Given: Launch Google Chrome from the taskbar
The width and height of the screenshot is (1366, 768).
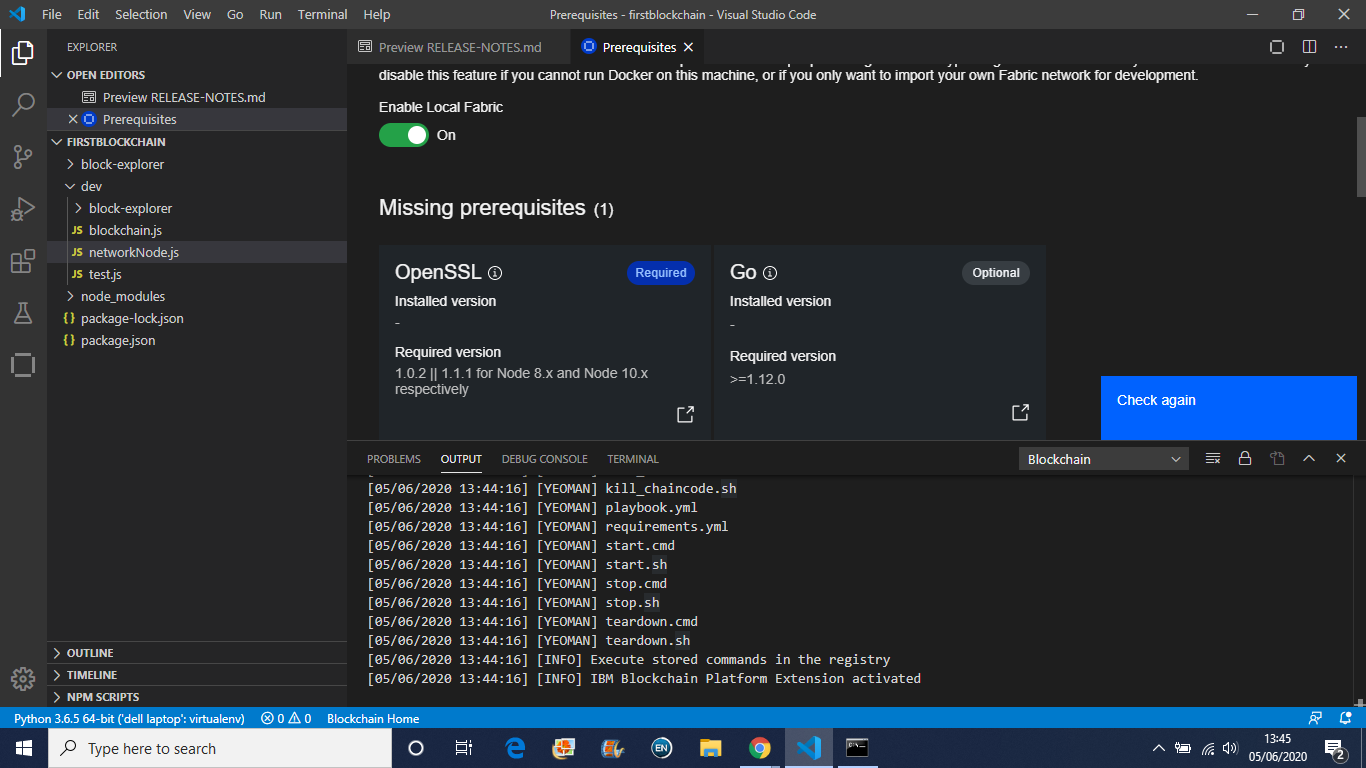Looking at the screenshot, I should pos(759,748).
